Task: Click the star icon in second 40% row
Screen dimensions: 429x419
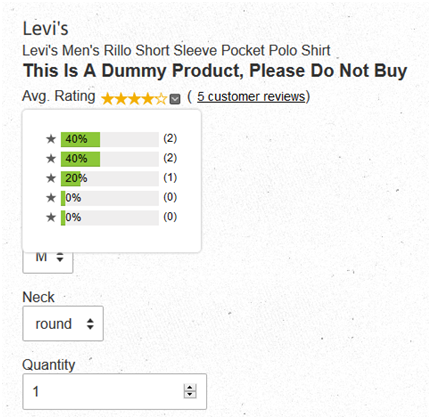Action: pyautogui.click(x=51, y=159)
